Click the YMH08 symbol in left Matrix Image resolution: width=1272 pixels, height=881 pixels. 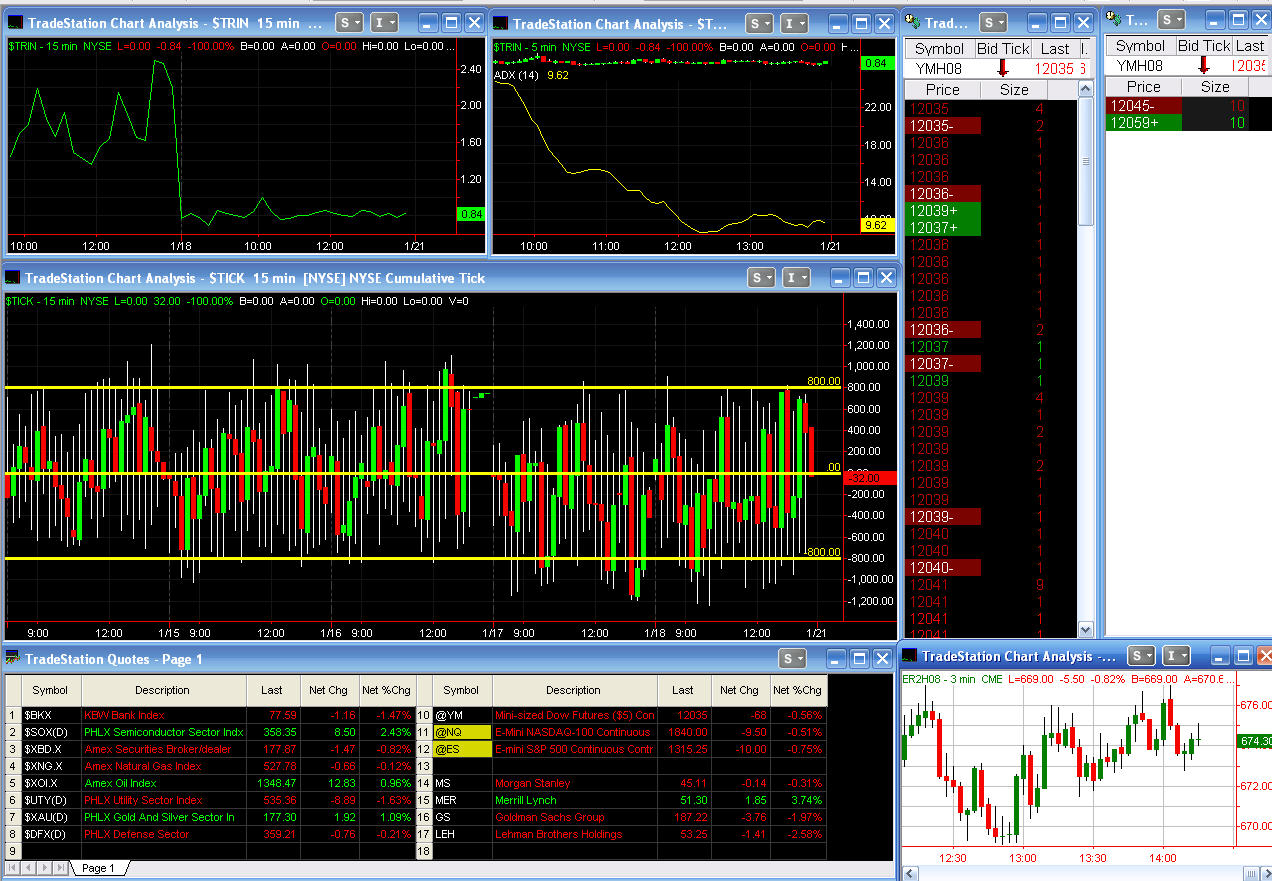pyautogui.click(x=939, y=68)
